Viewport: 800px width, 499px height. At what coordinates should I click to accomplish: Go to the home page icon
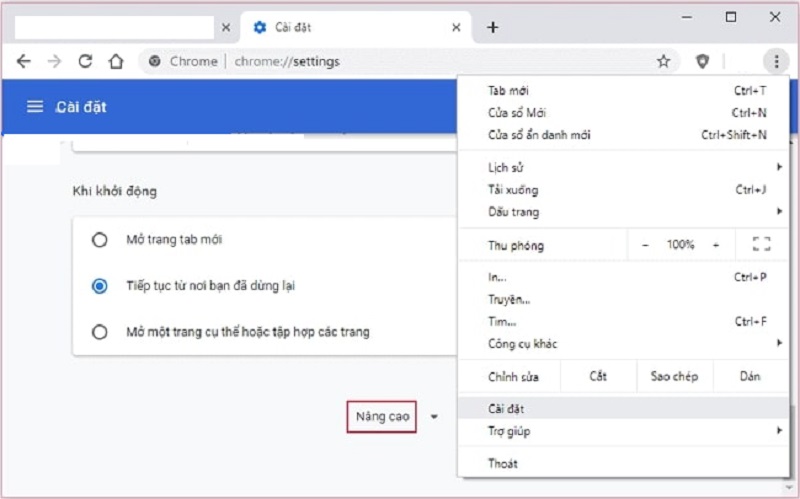tap(116, 61)
